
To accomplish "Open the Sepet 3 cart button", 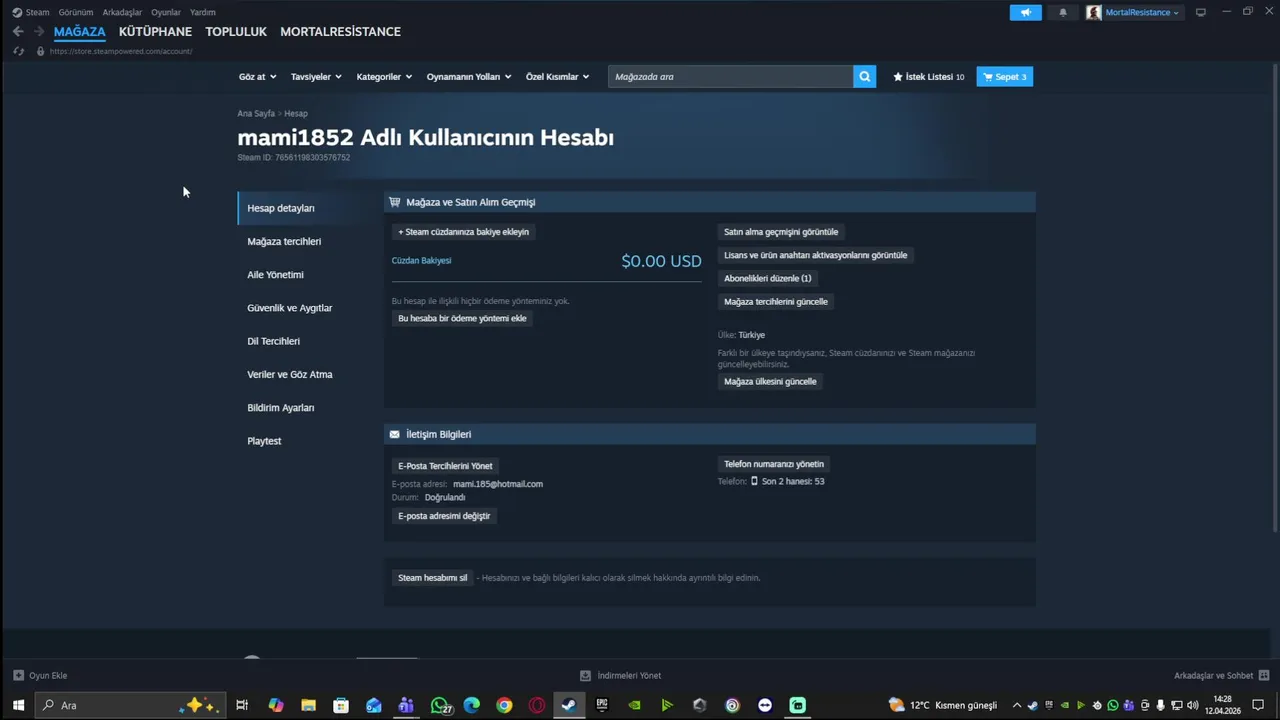I will pos(1004,76).
